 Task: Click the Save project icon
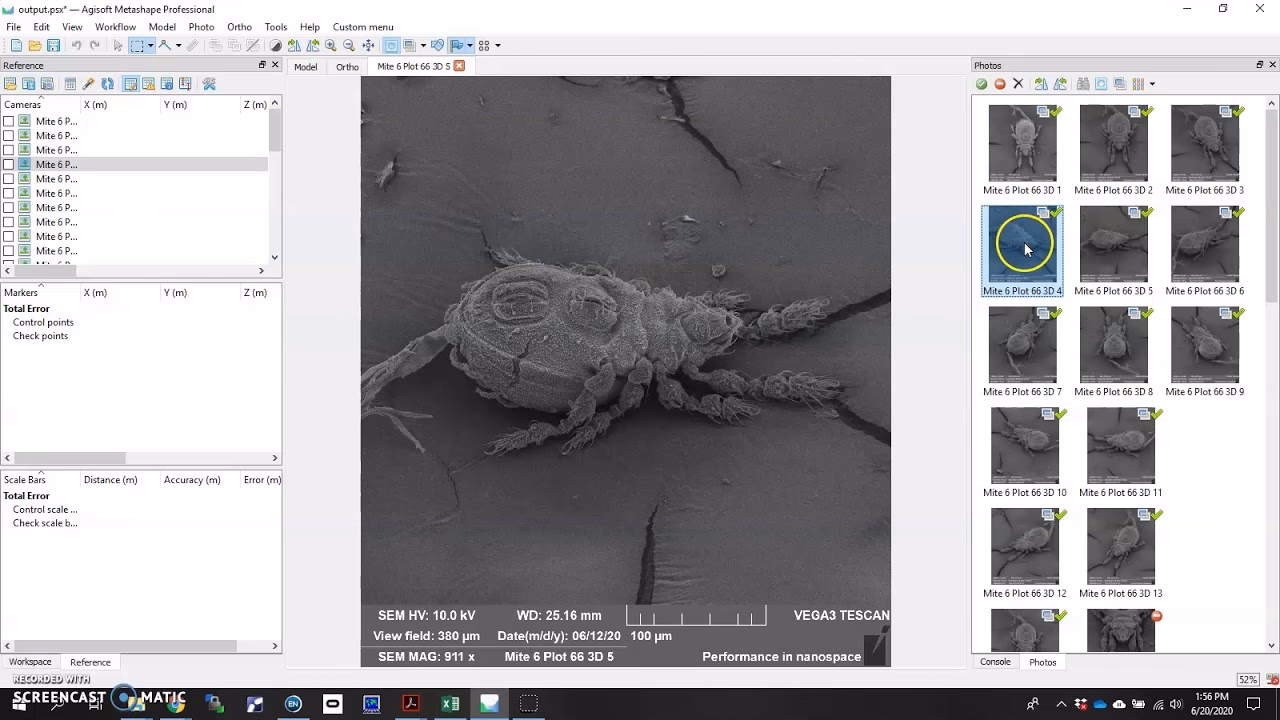pos(53,45)
